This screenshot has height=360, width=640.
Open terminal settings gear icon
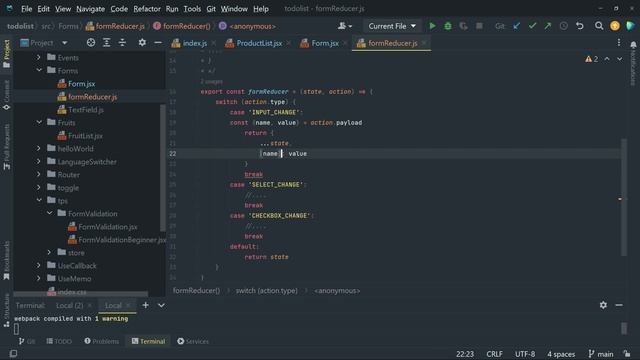click(603, 305)
